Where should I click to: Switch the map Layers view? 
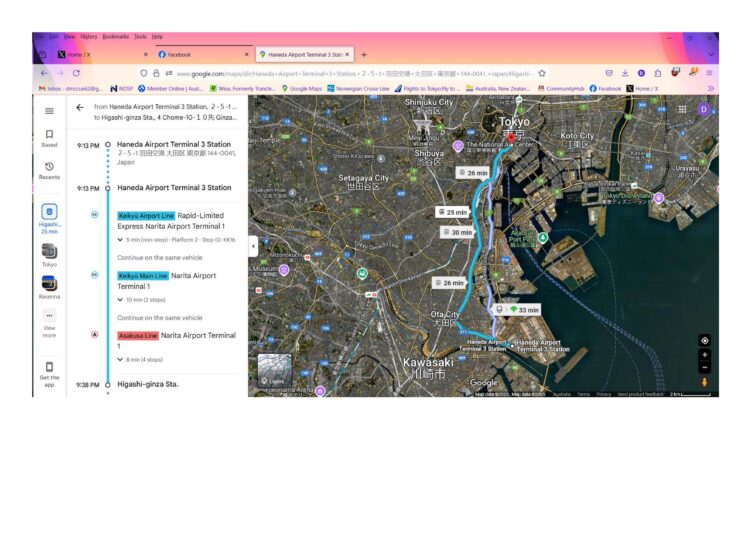click(274, 370)
